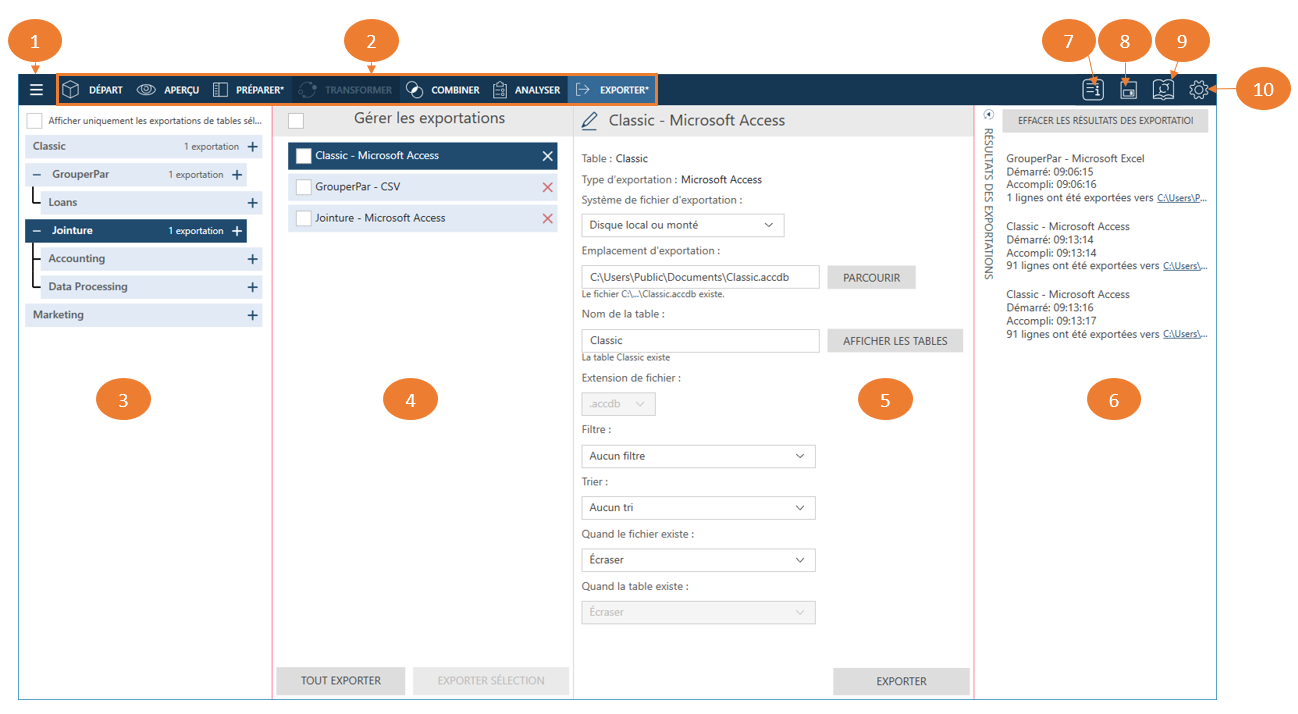Add an export to the Marketing table

252,315
